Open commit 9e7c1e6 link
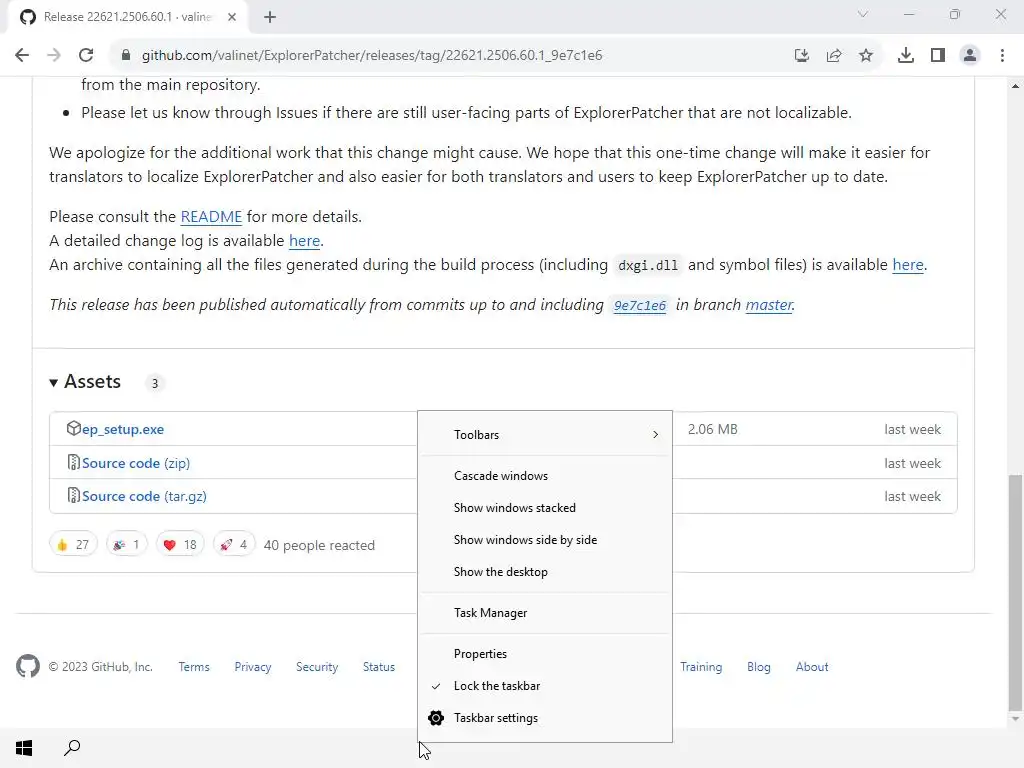 click(640, 305)
